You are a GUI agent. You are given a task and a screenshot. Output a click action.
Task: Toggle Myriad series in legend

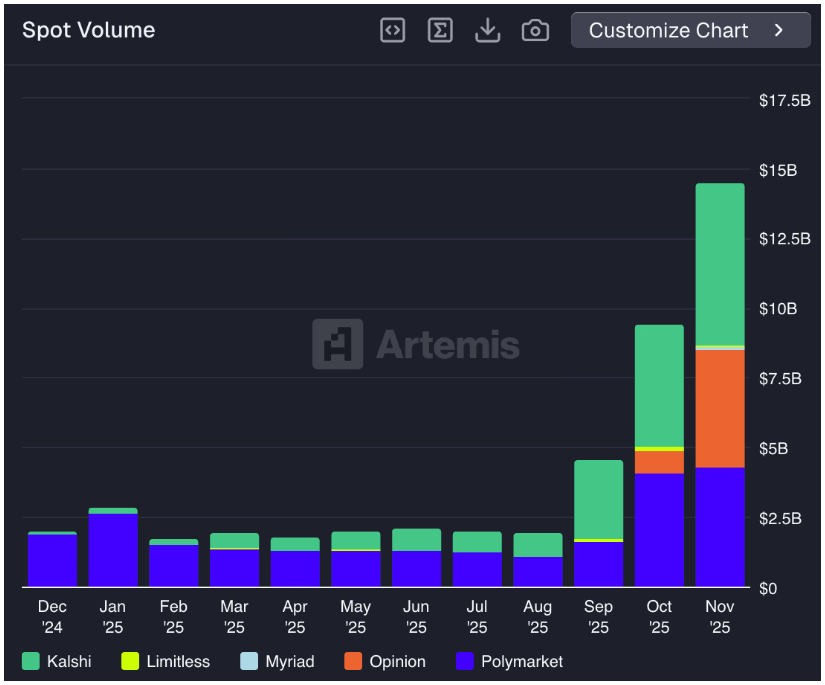(276, 661)
